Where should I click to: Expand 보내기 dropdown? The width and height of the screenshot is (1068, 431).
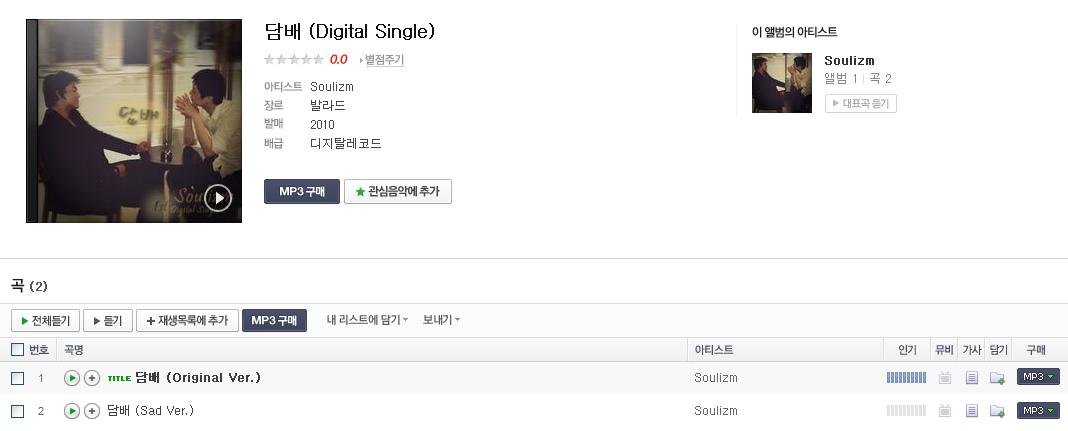tap(441, 320)
